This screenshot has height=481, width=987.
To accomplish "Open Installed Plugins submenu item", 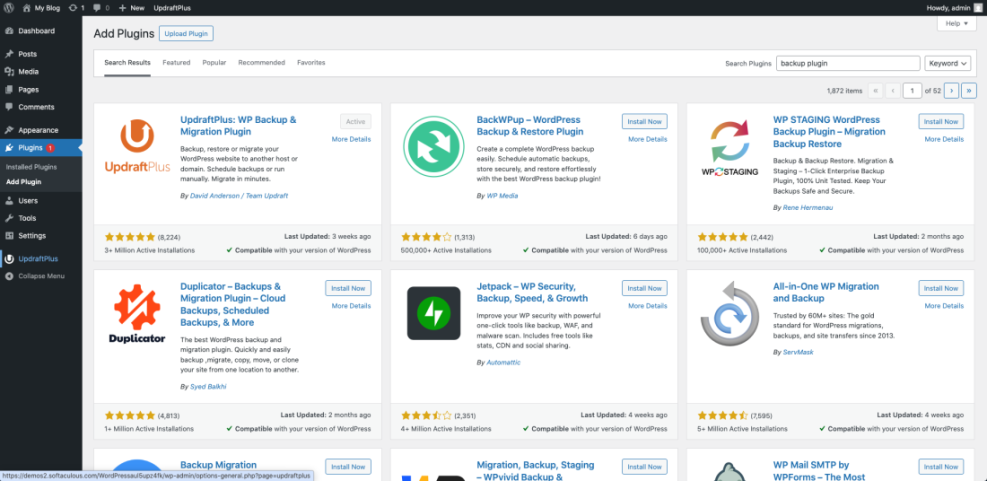I will (x=31, y=167).
